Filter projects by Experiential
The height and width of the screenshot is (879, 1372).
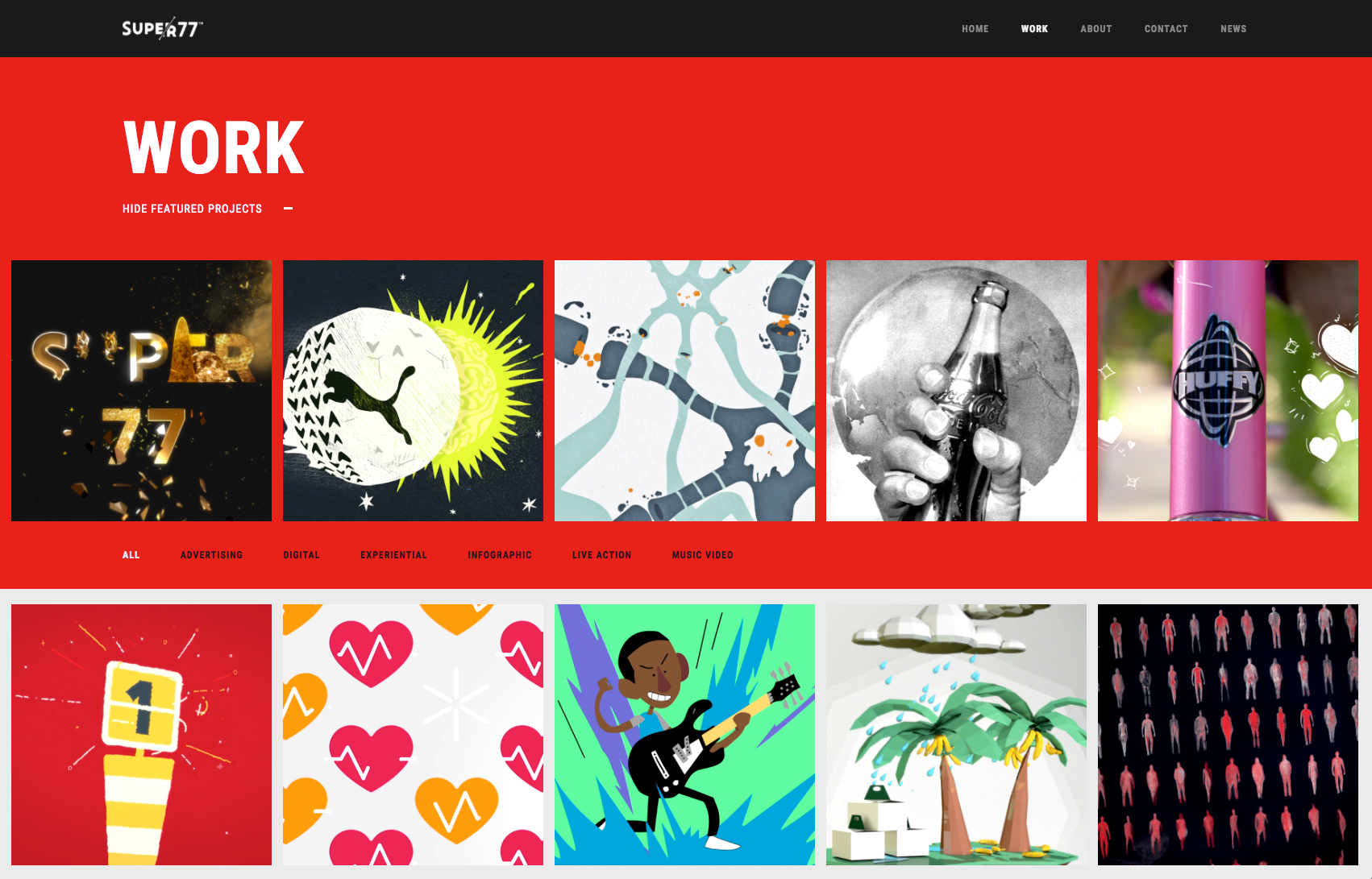click(x=393, y=555)
